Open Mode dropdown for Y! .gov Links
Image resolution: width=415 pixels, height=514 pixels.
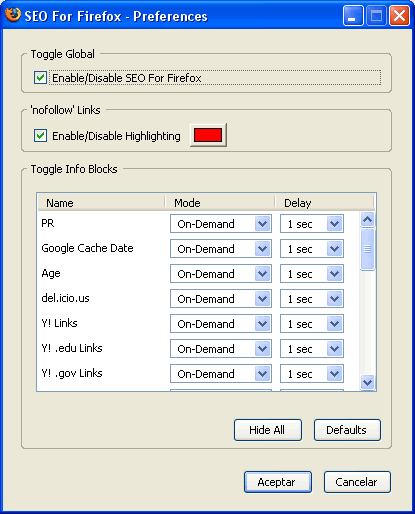pos(221,374)
